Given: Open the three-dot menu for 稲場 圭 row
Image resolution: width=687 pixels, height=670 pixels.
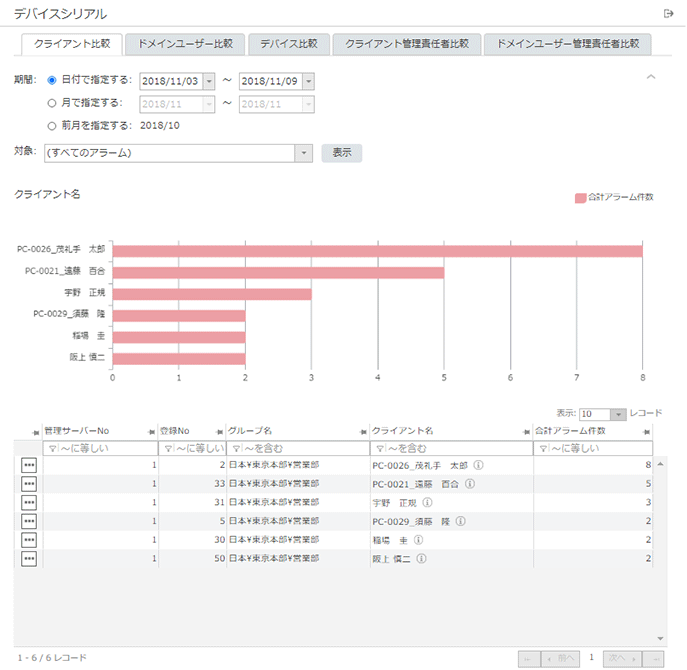Looking at the screenshot, I should click(x=28, y=540).
